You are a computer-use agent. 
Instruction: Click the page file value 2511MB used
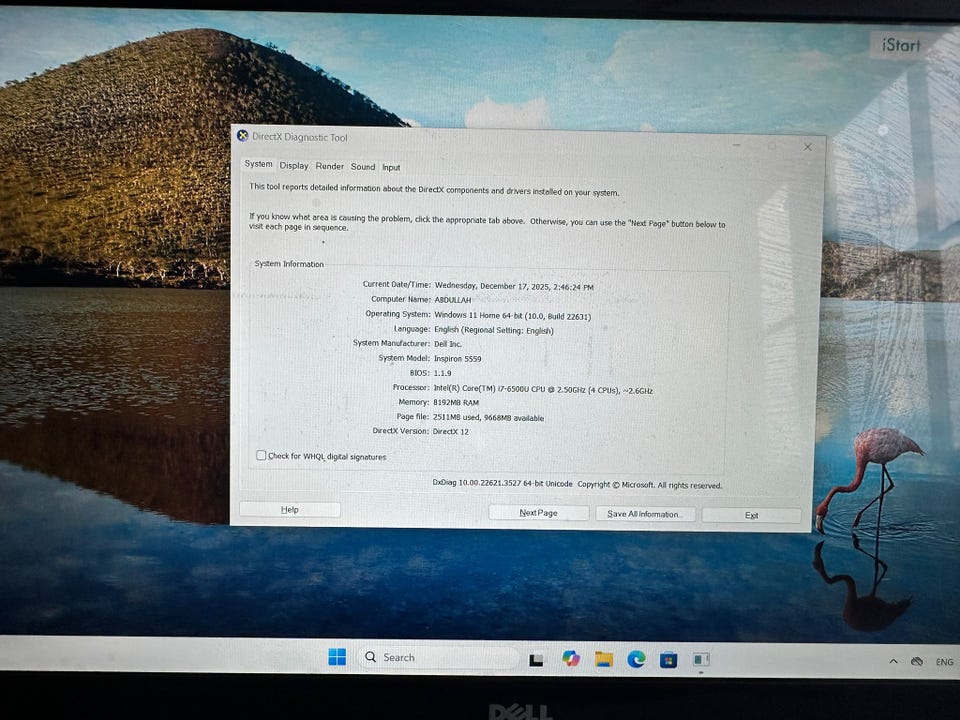(489, 418)
